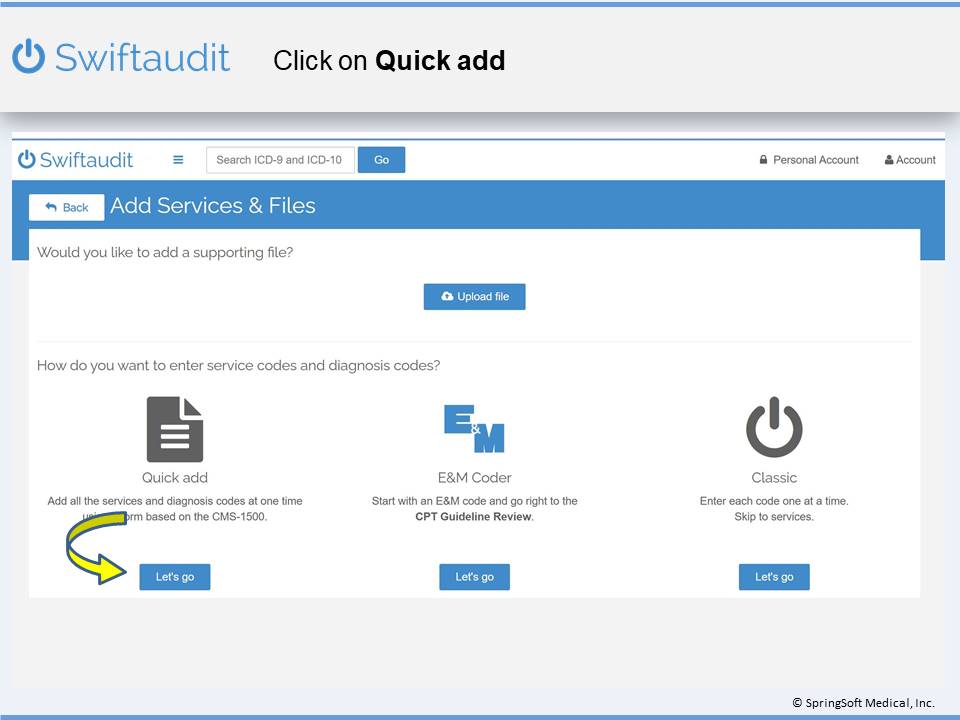This screenshot has width=960, height=720.
Task: Click the E&M Coder heading text
Action: (474, 478)
